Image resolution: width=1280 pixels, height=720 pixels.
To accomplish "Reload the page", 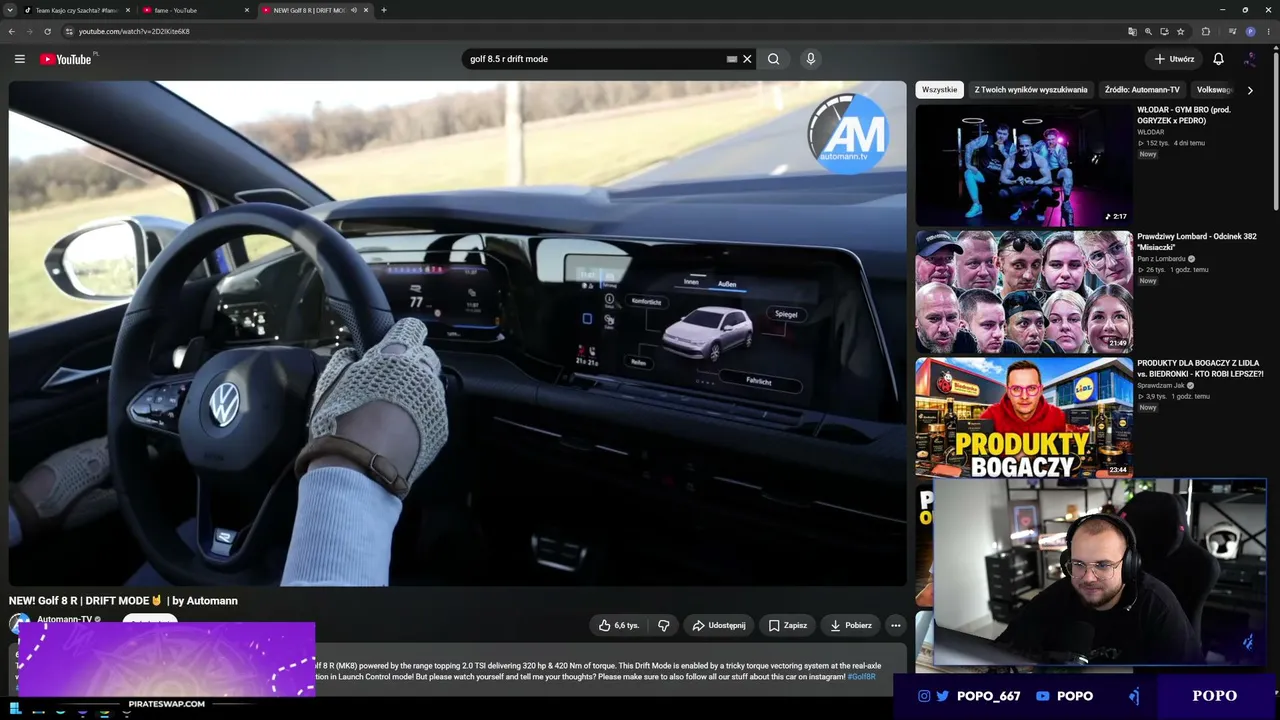I will (47, 31).
